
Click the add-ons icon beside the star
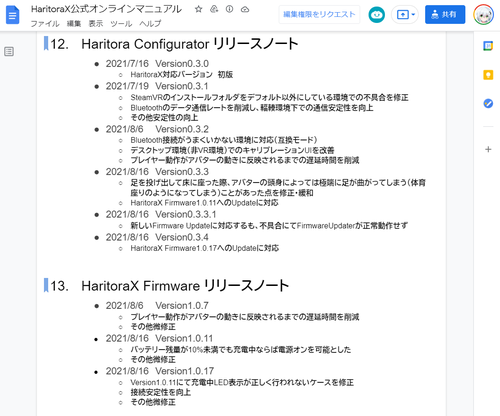[x=214, y=9]
